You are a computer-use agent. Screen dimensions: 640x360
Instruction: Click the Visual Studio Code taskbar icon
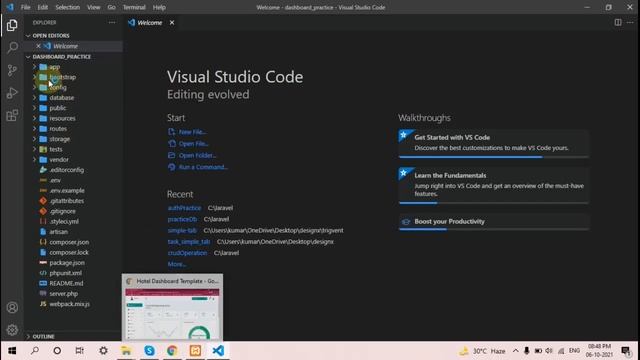click(x=218, y=351)
